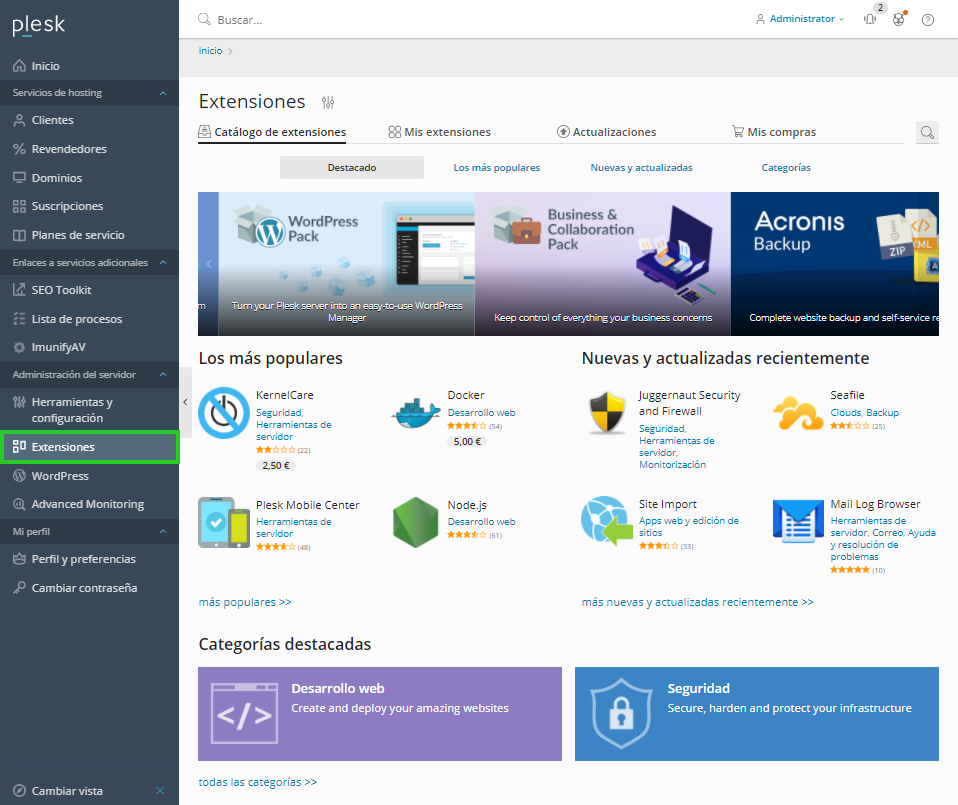The image size is (958, 805).
Task: Close the Cambiar vista bar with X
Action: 160,791
